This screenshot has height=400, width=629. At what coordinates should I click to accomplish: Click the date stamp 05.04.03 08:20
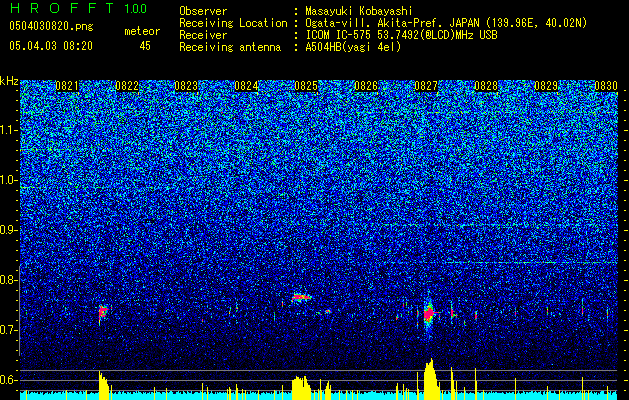point(51,46)
